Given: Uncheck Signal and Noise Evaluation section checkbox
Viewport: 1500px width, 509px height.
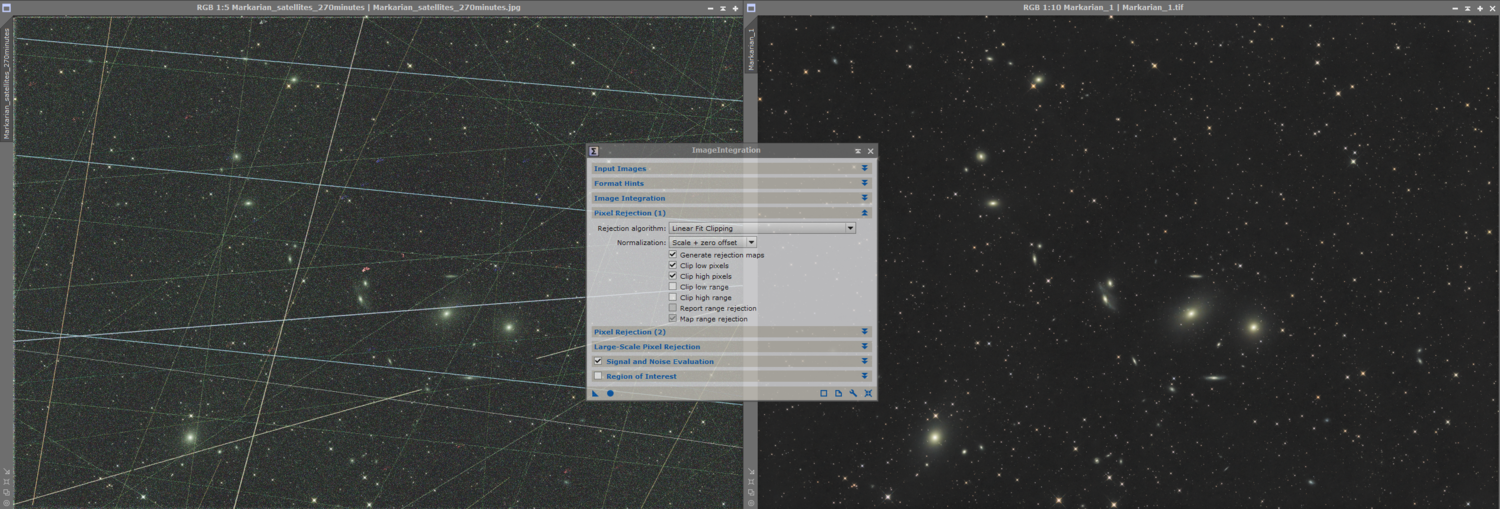Looking at the screenshot, I should pos(598,361).
